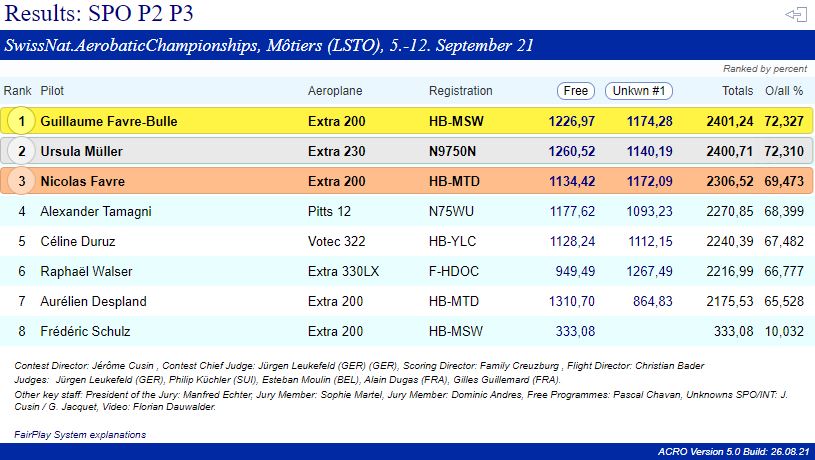Click Frédéric Schulz's Free score 333,08

[x=575, y=332]
